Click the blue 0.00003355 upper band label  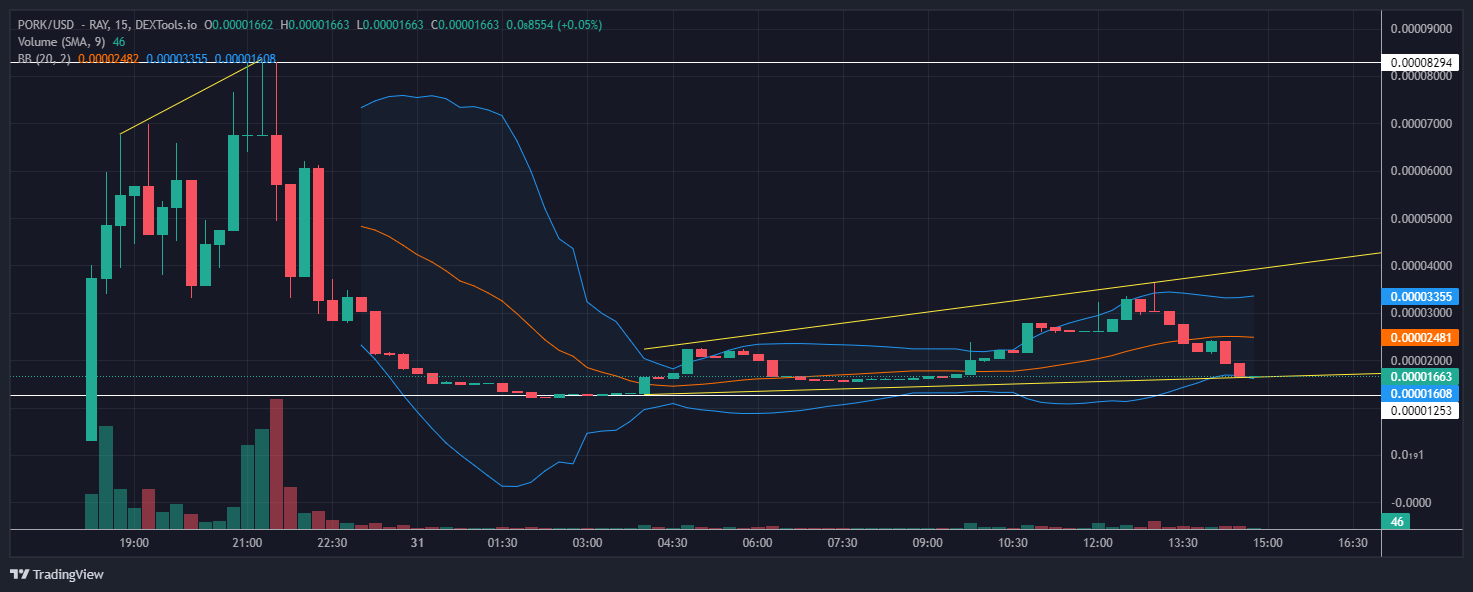(x=1421, y=297)
